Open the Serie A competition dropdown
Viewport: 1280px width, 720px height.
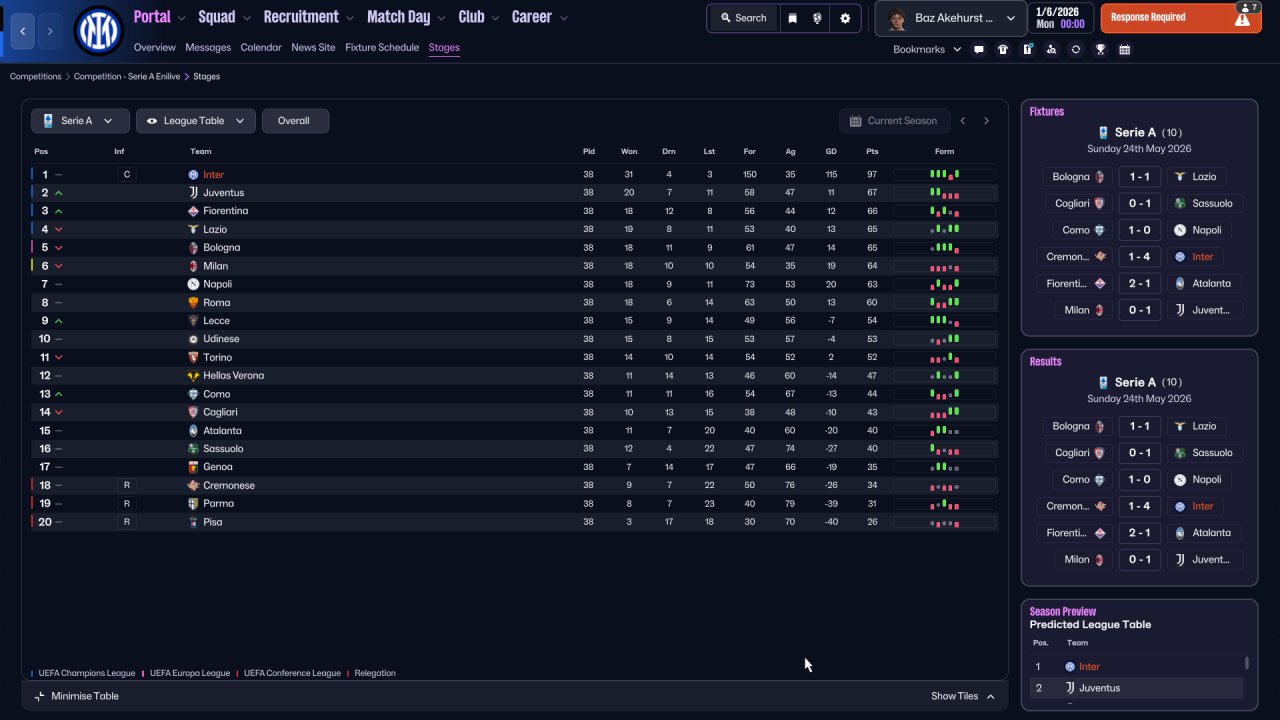80,121
